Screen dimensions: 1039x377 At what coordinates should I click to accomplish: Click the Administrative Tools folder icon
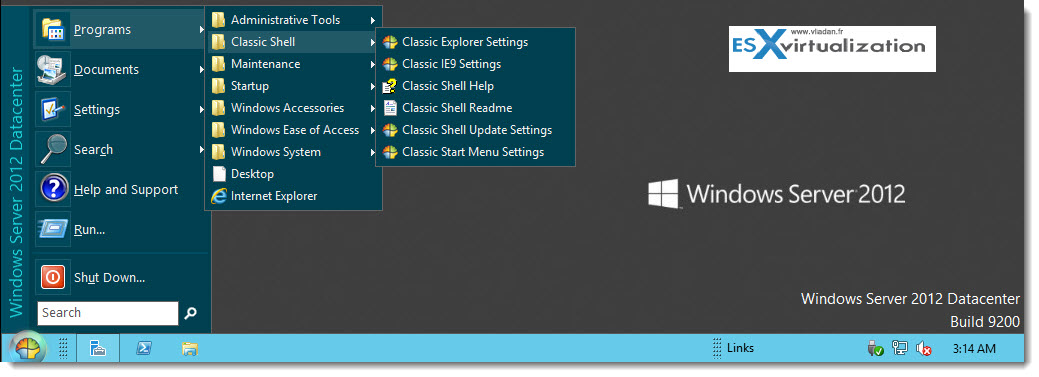[x=219, y=20]
